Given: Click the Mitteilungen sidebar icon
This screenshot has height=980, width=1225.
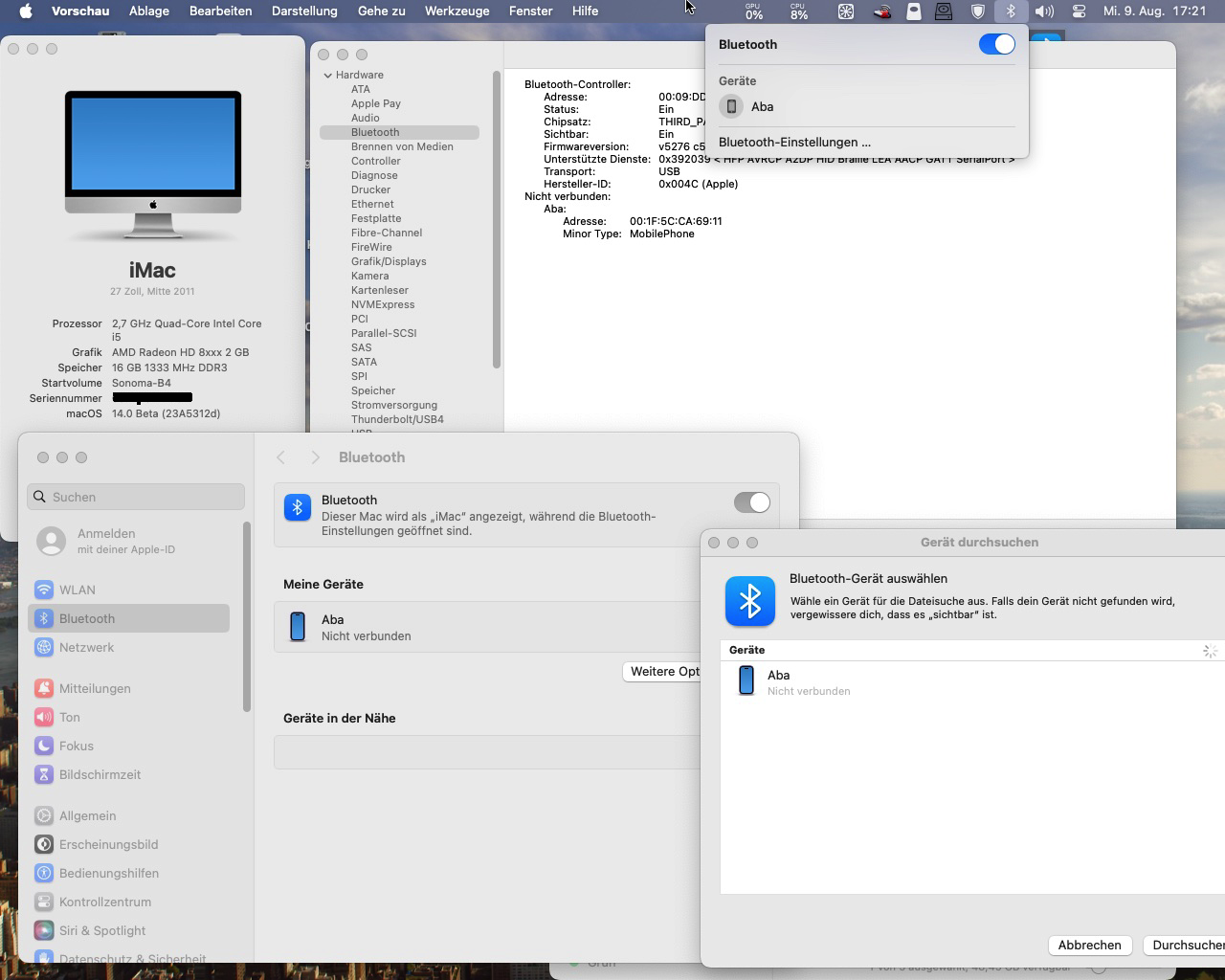Looking at the screenshot, I should pyautogui.click(x=43, y=688).
